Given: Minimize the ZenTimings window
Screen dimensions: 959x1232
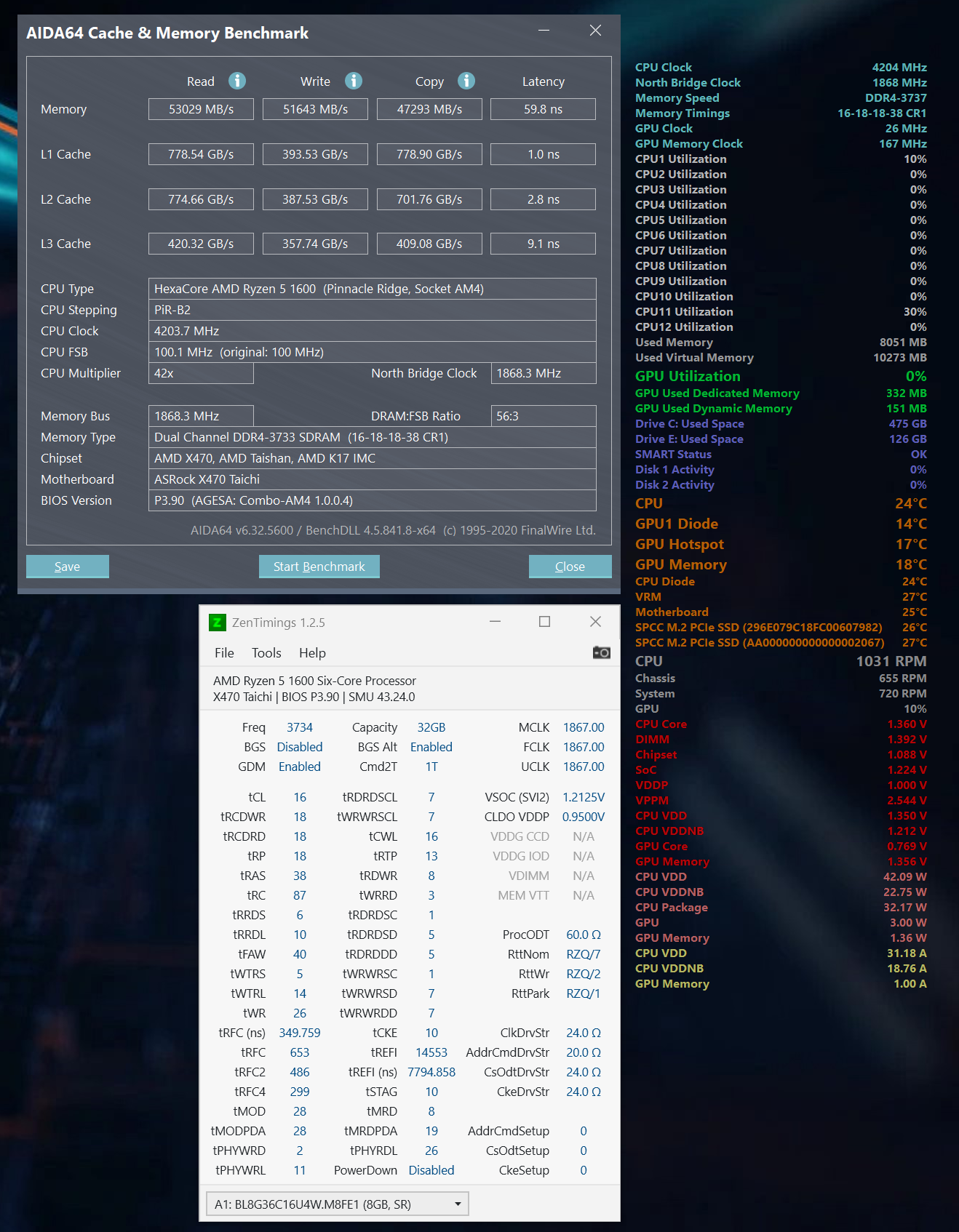Looking at the screenshot, I should 496,622.
